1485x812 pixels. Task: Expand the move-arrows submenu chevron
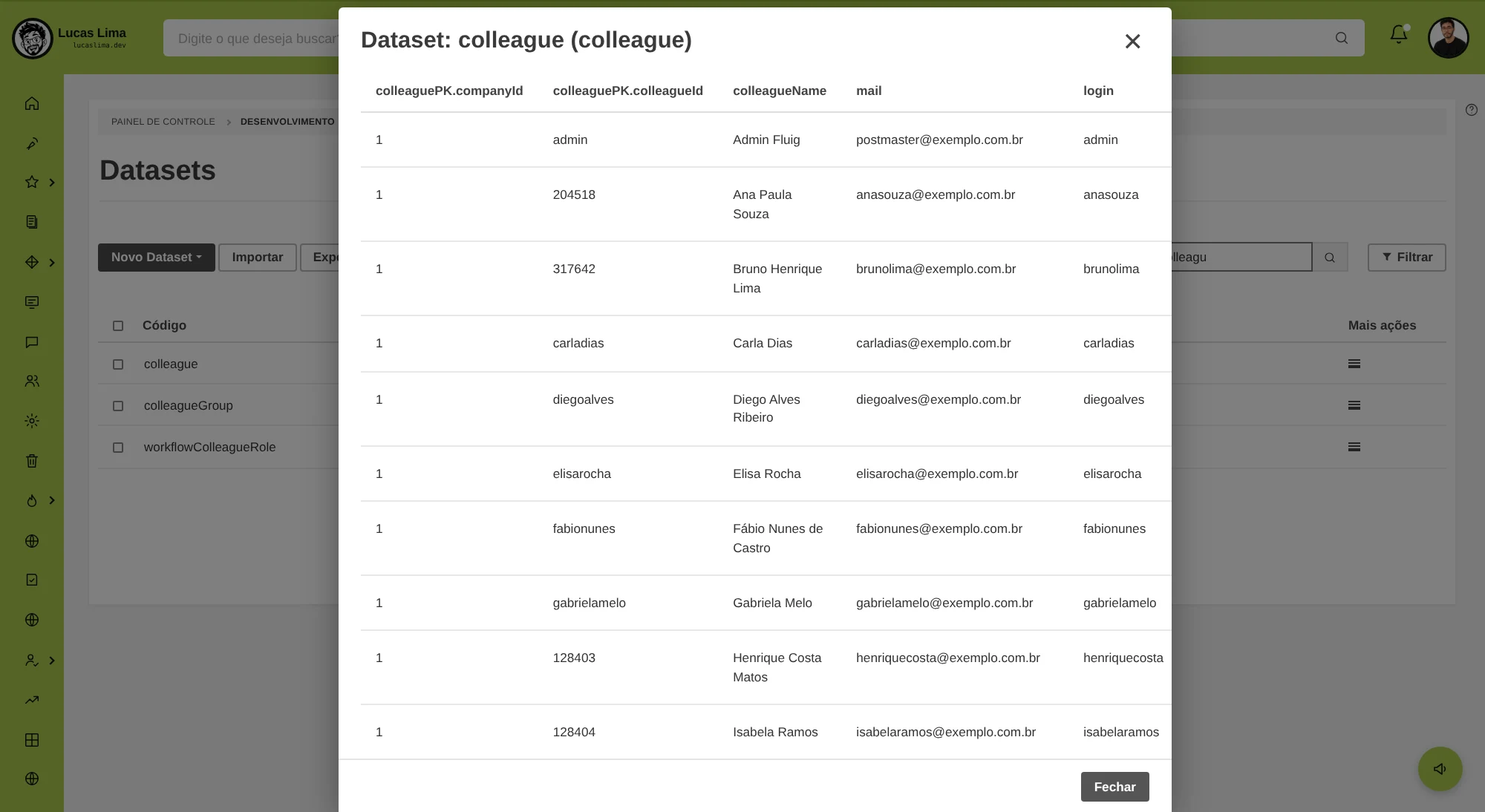click(52, 262)
